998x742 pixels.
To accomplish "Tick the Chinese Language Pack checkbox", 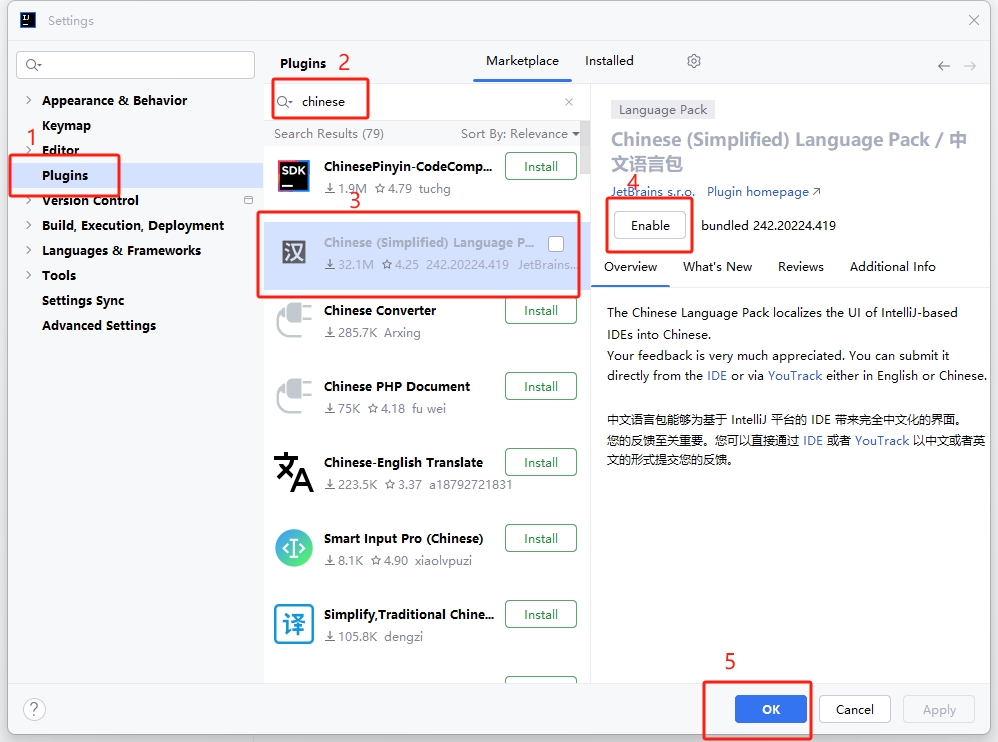I will pyautogui.click(x=556, y=244).
